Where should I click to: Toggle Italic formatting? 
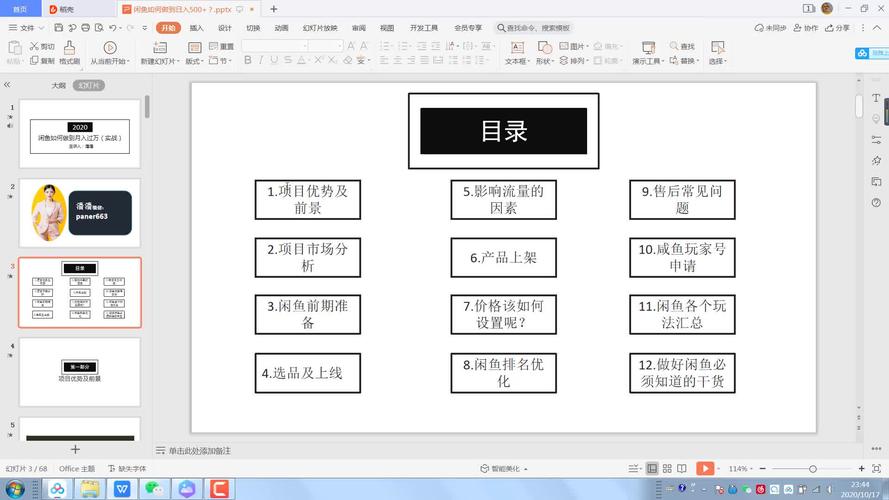coord(261,60)
